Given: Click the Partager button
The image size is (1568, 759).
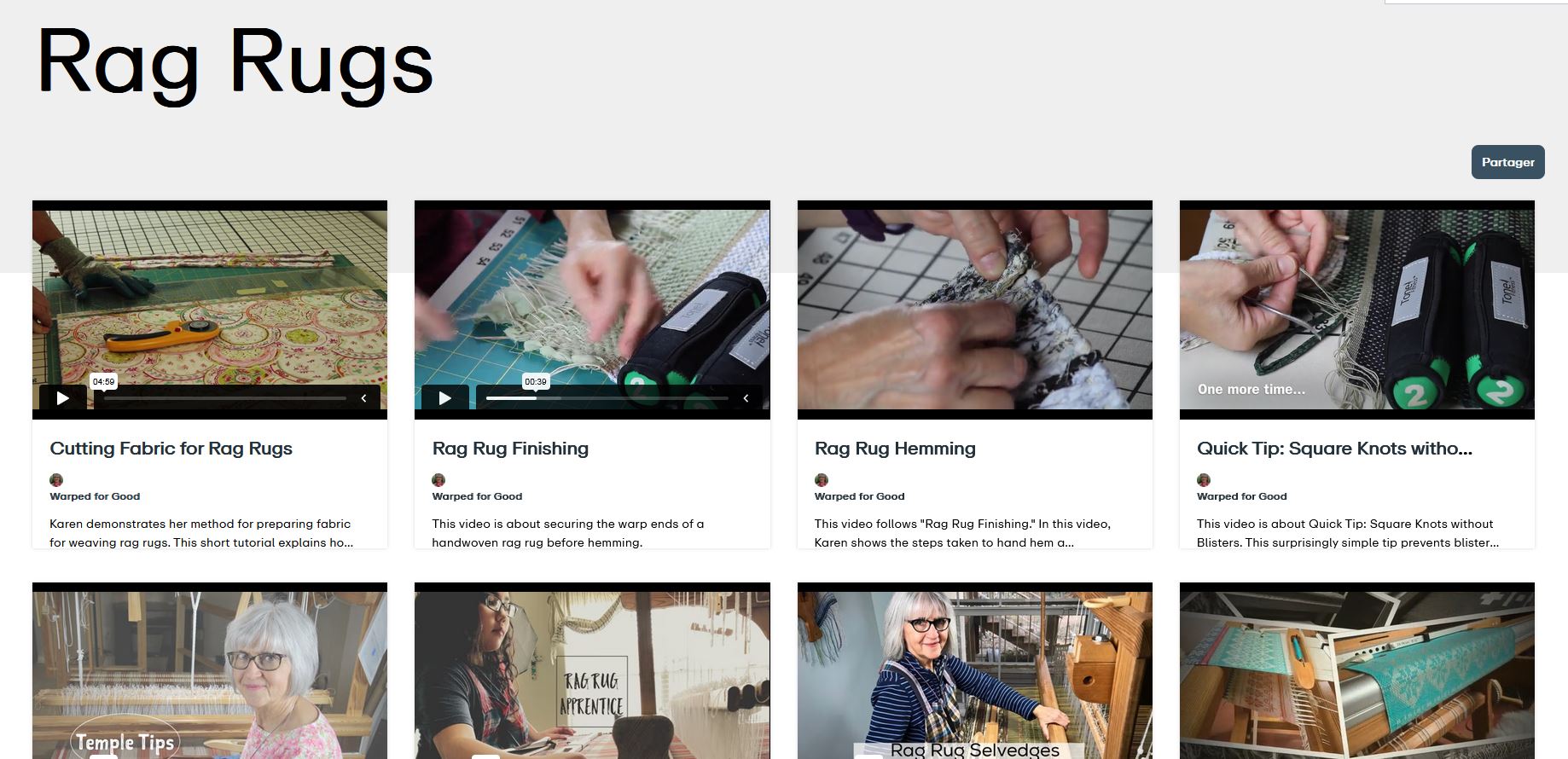Looking at the screenshot, I should pyautogui.click(x=1507, y=162).
